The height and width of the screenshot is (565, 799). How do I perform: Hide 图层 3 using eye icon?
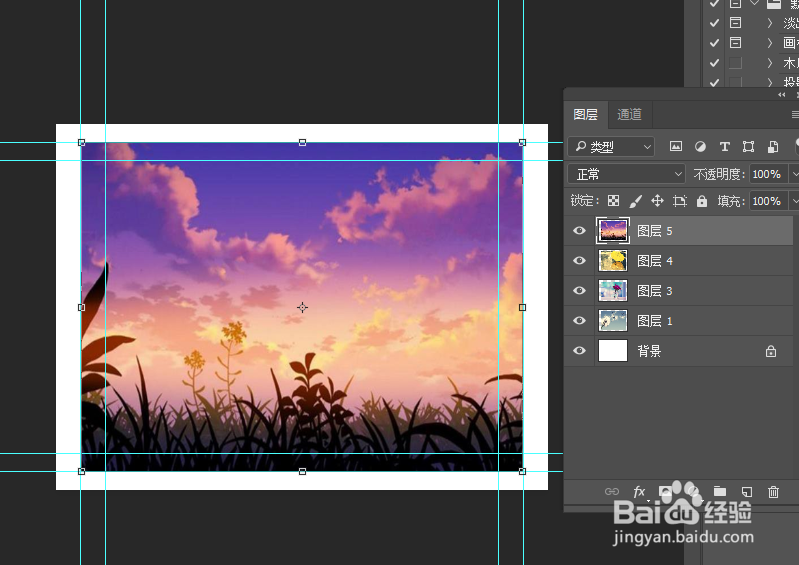[579, 291]
